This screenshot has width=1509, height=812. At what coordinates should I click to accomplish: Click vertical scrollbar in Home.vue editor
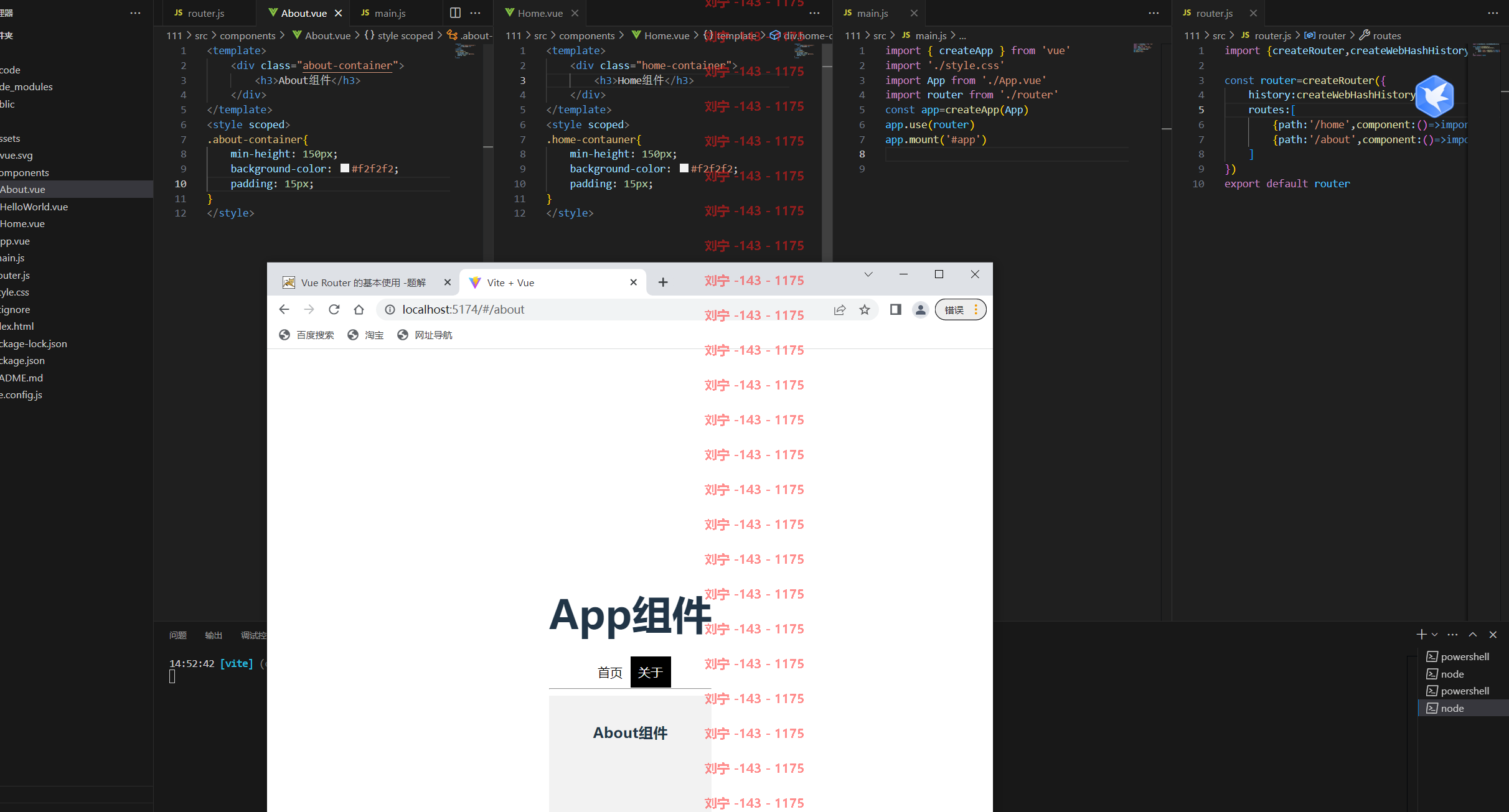tap(827, 152)
